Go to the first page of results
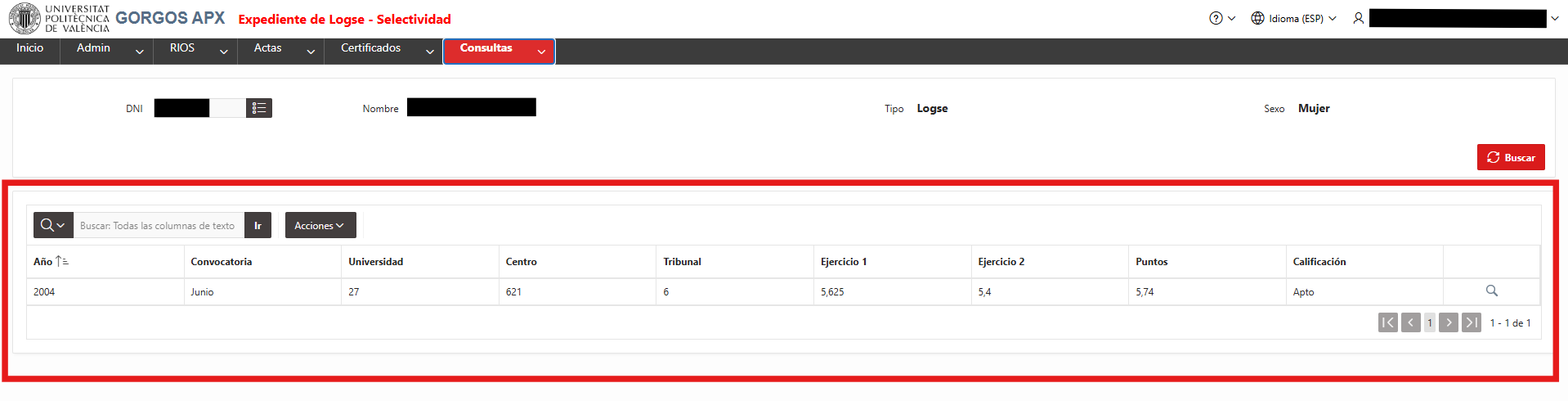1568x401 pixels. click(x=1387, y=322)
